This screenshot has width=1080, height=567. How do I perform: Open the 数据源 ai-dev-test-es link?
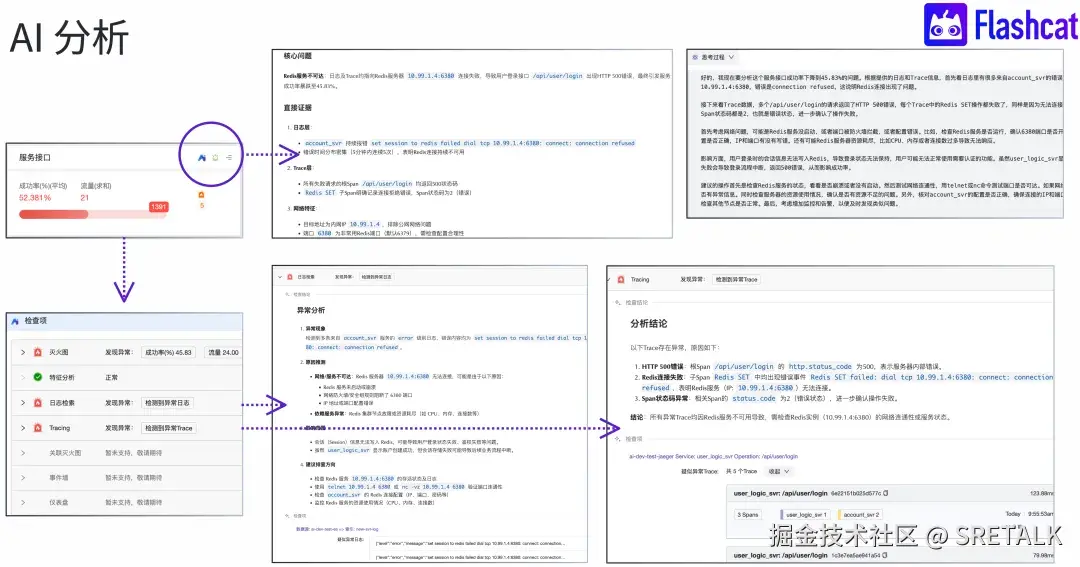click(x=337, y=529)
